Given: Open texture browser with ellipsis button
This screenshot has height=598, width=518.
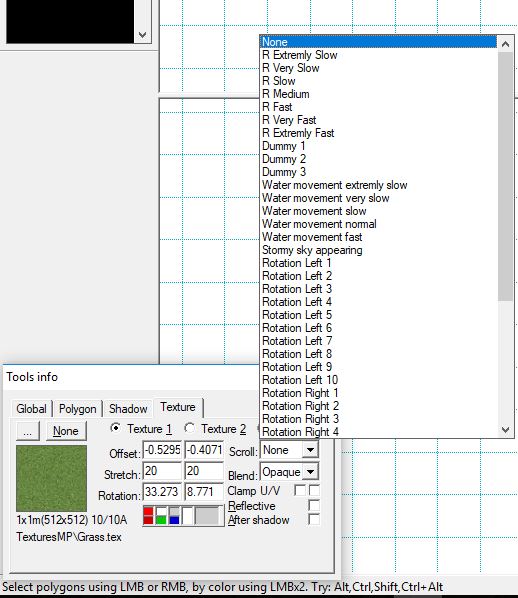Looking at the screenshot, I should (x=27, y=431).
